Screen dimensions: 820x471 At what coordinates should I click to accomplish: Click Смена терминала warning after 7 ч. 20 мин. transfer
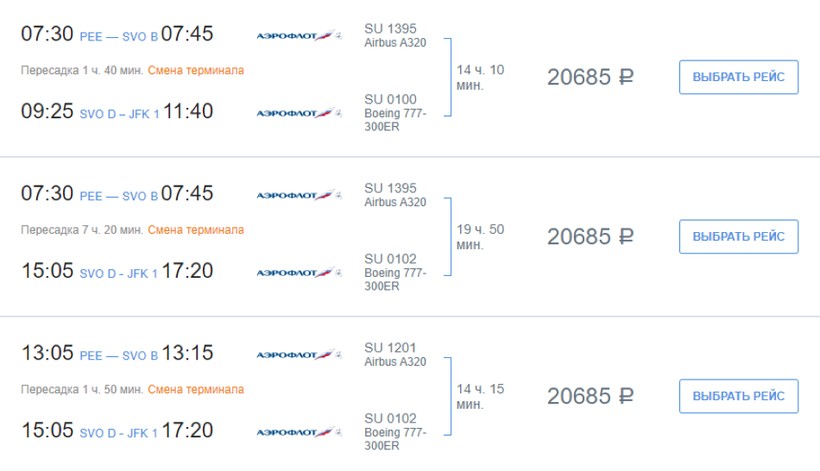[195, 230]
